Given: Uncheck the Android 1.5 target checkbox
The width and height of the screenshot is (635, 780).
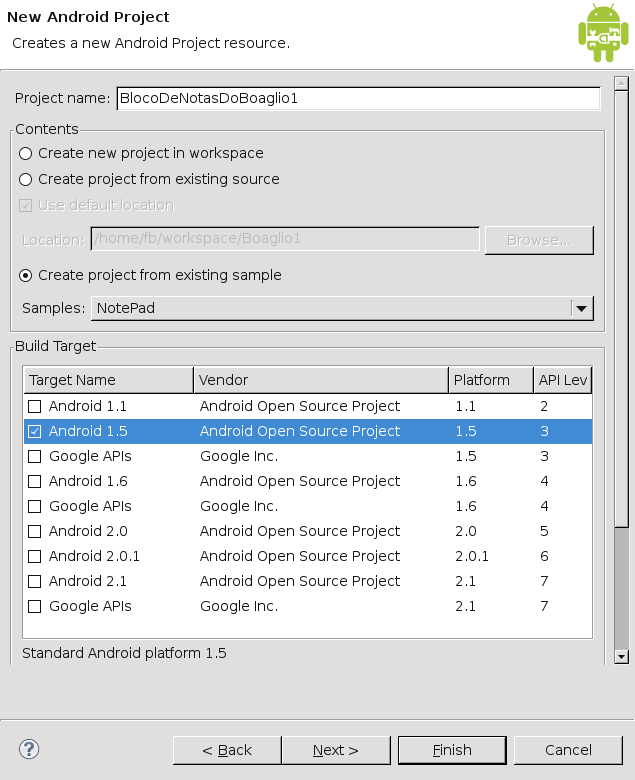Looking at the screenshot, I should coord(34,431).
